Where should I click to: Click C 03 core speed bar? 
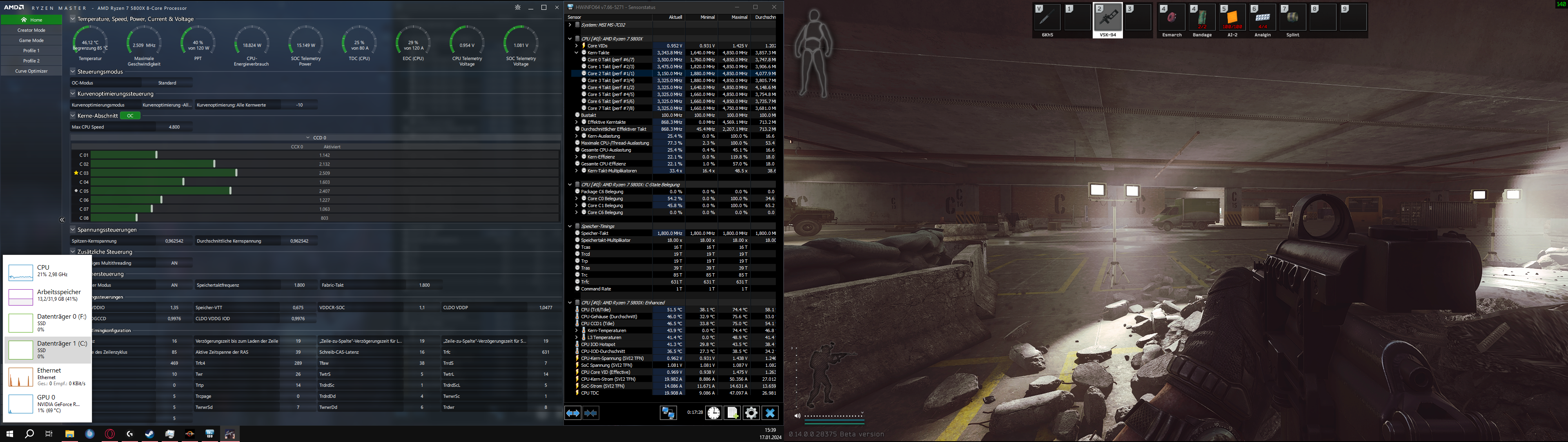(164, 173)
